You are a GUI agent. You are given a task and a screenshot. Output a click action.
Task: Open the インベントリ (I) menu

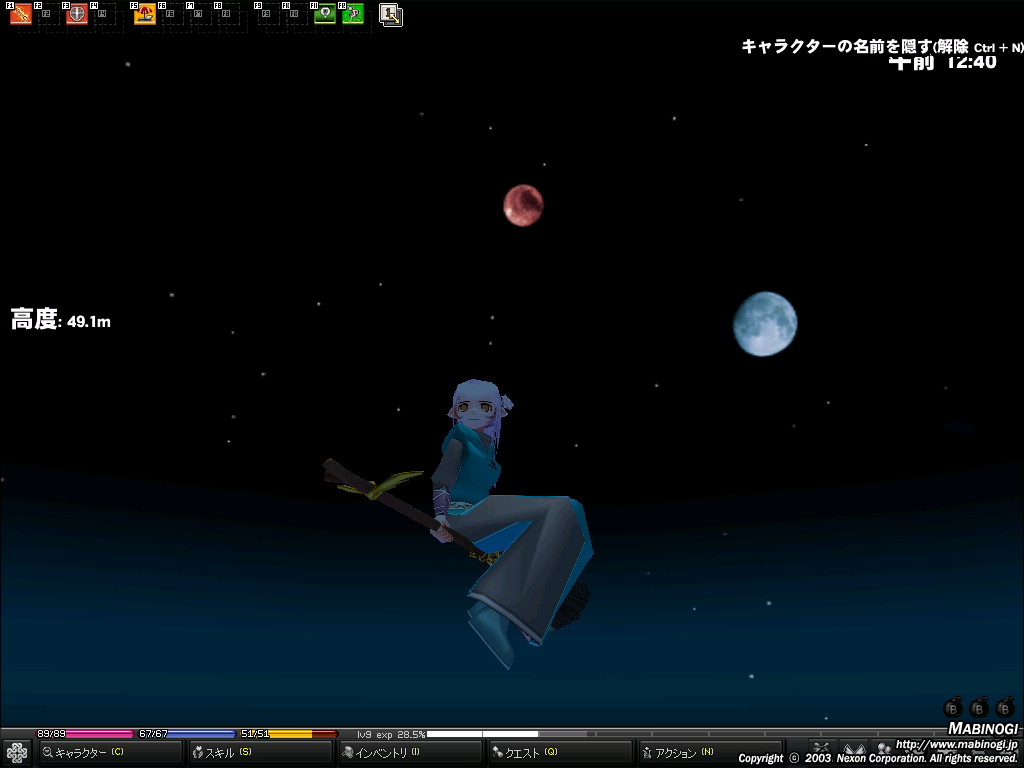410,752
